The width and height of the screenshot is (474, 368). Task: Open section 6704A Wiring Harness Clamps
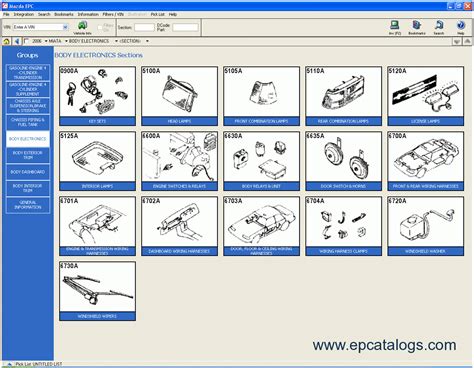click(343, 226)
